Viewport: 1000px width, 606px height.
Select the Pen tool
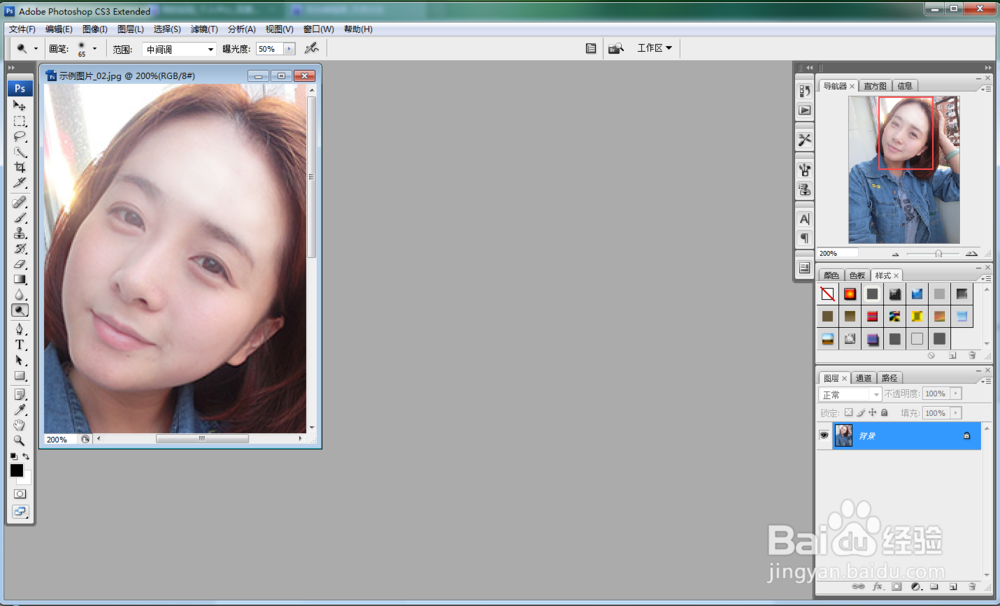20,329
